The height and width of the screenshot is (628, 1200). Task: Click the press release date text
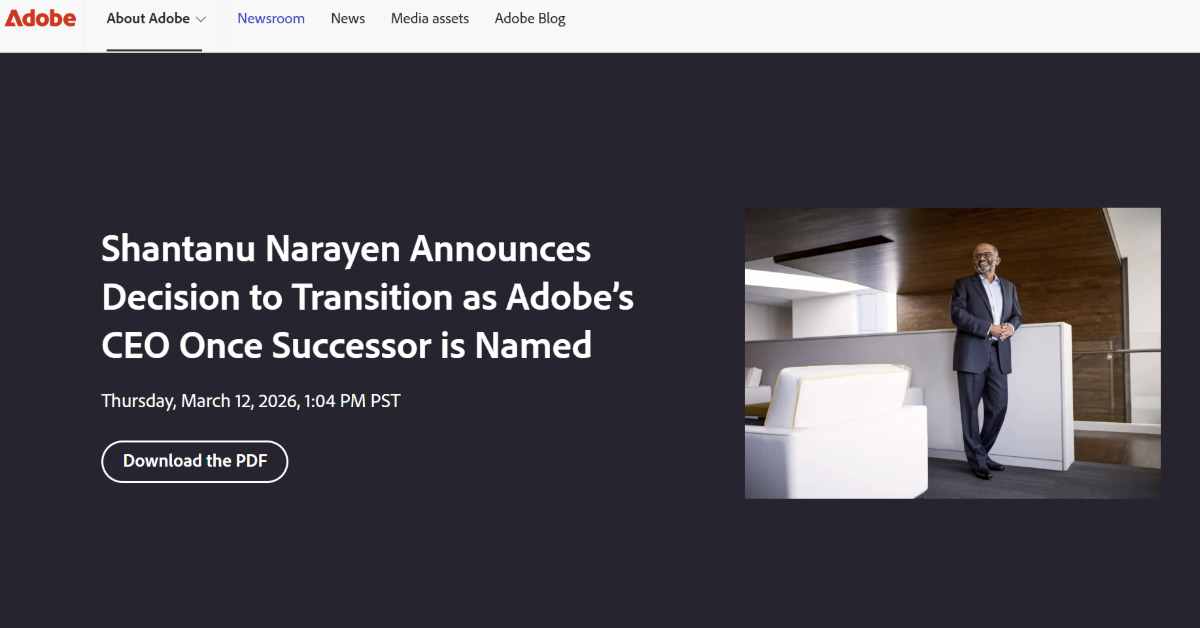point(250,400)
